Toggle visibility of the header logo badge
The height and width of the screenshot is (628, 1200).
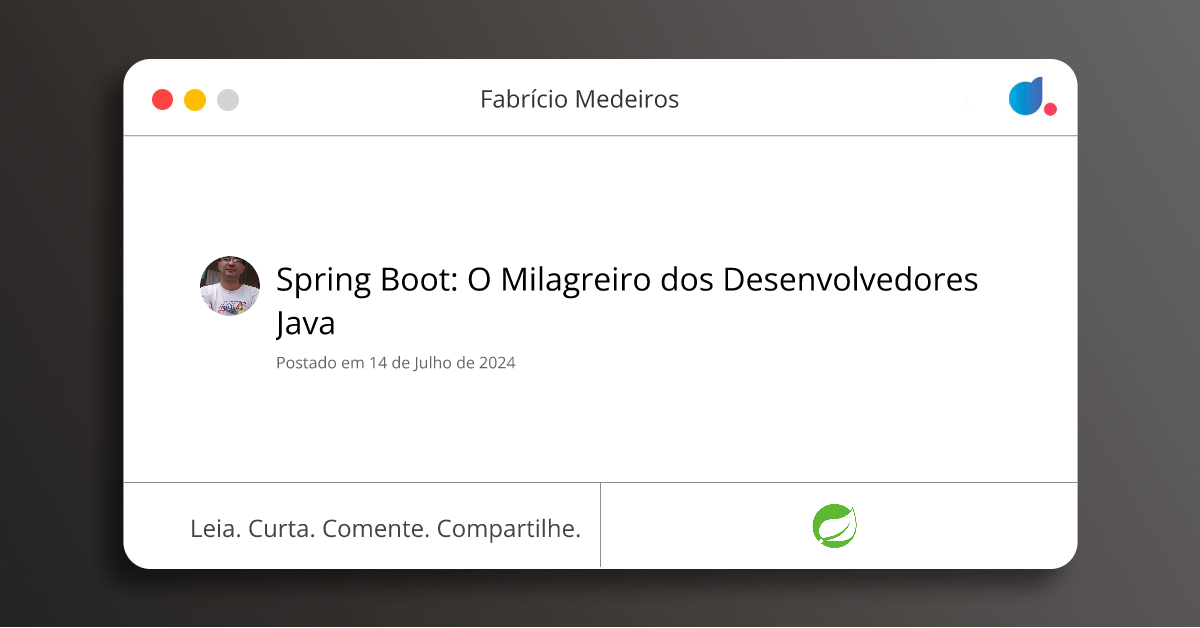point(1030,99)
